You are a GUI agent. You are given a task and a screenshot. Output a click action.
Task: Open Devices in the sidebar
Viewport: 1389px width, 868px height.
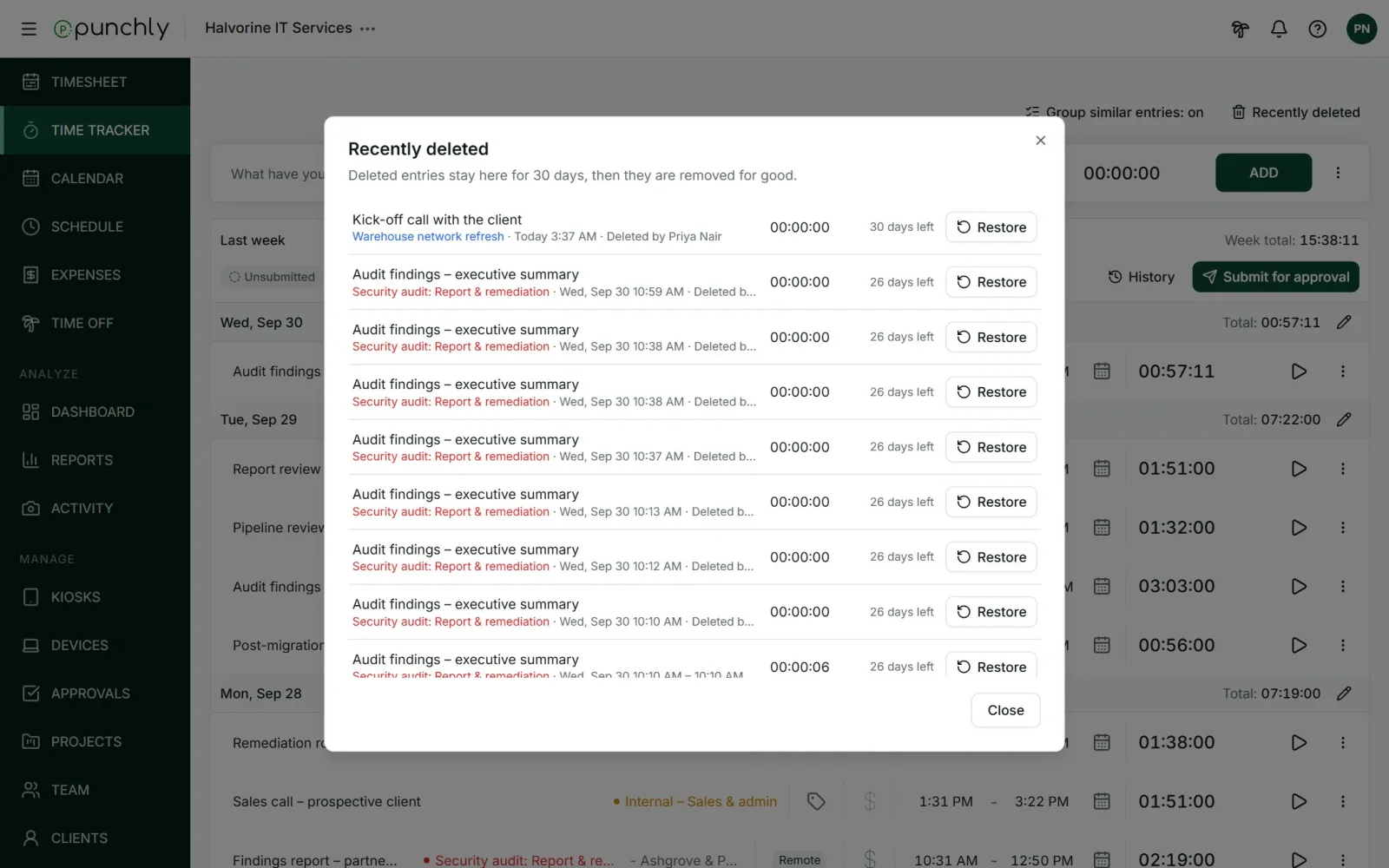pos(95,645)
